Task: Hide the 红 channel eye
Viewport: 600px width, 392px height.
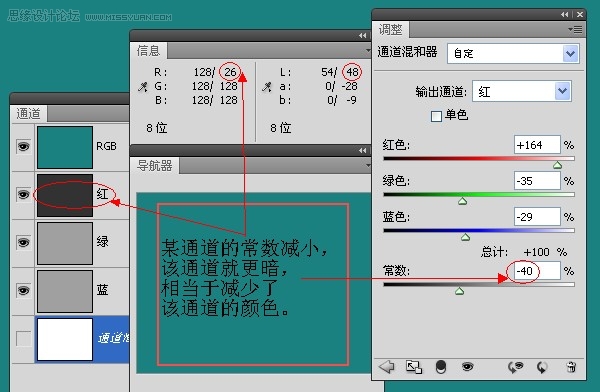Action: pyautogui.click(x=23, y=194)
